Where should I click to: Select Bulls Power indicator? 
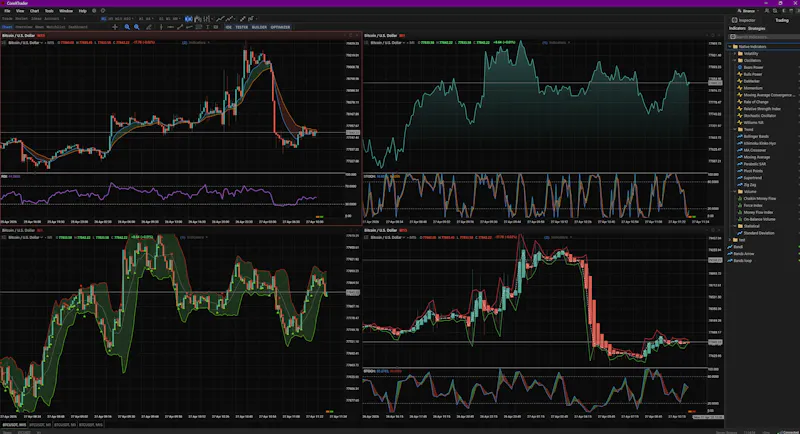pos(753,74)
